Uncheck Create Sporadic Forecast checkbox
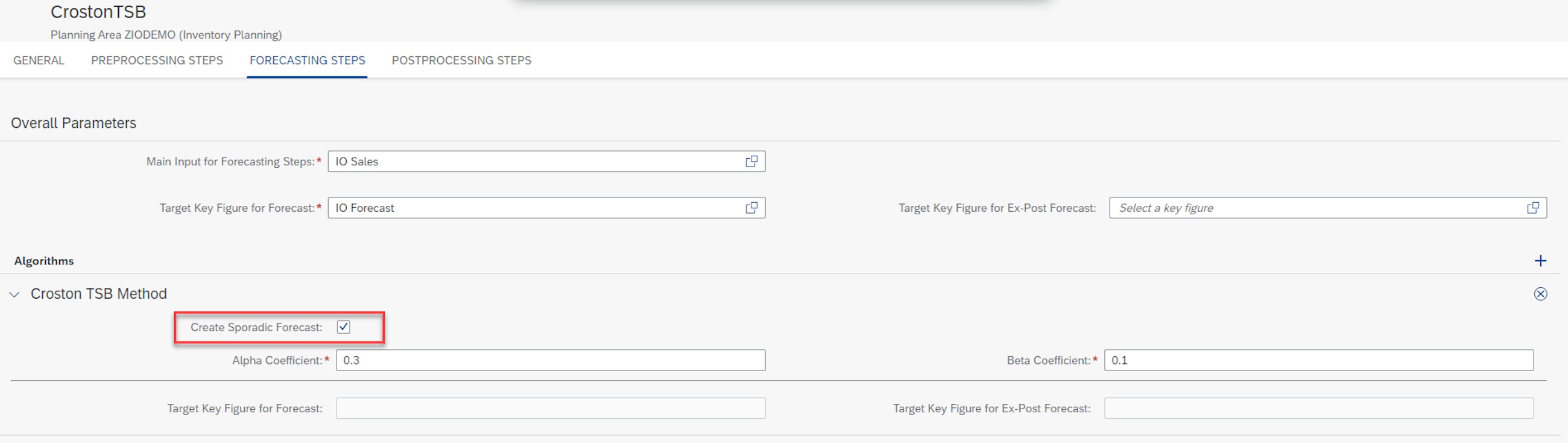Screen dimensions: 1568x443 (343, 327)
